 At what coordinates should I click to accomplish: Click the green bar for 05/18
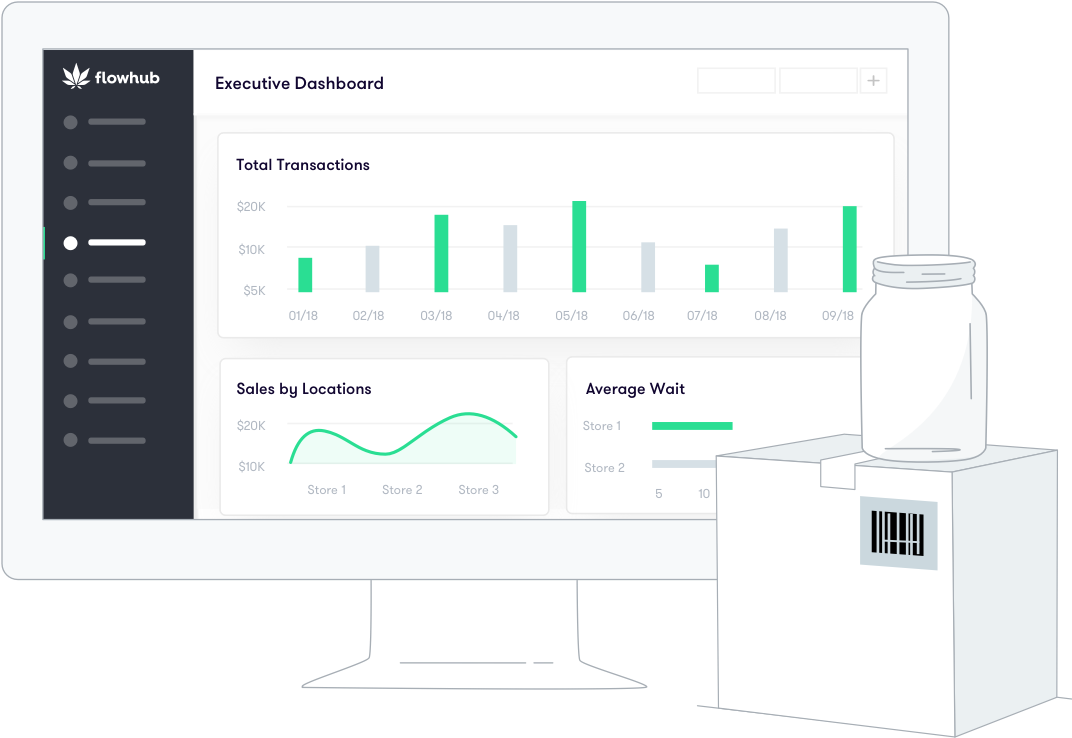click(579, 246)
